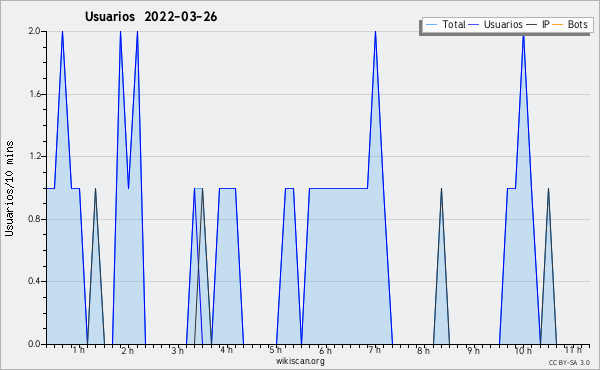Click the orange Bots legend line
Image resolution: width=600 pixels, height=370 pixels.
(x=558, y=25)
